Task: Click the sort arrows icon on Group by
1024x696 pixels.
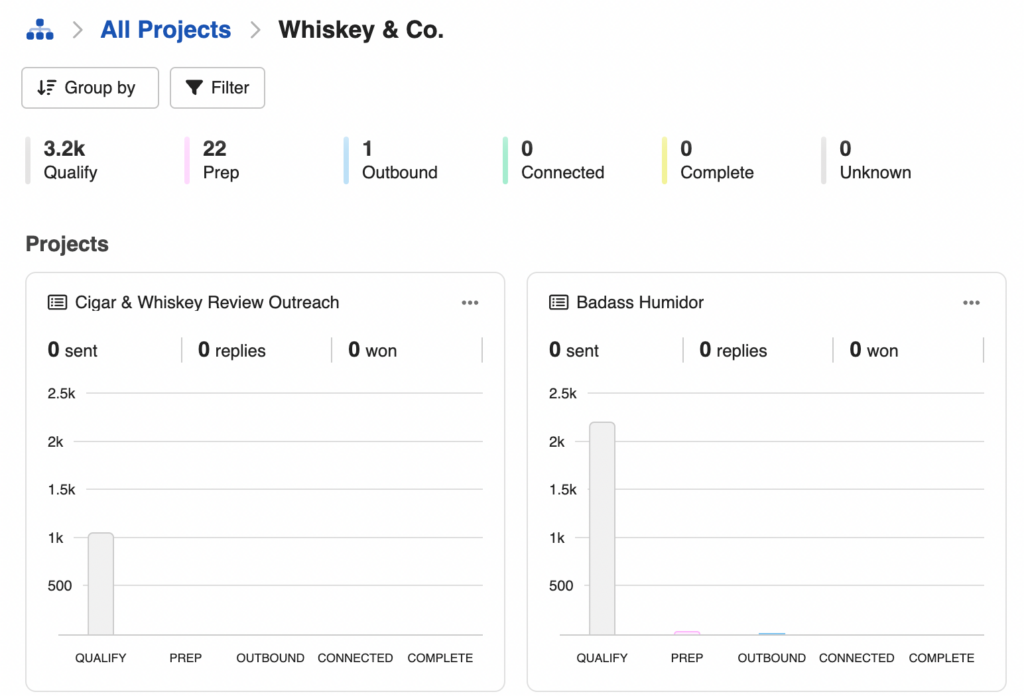Action: pos(45,88)
